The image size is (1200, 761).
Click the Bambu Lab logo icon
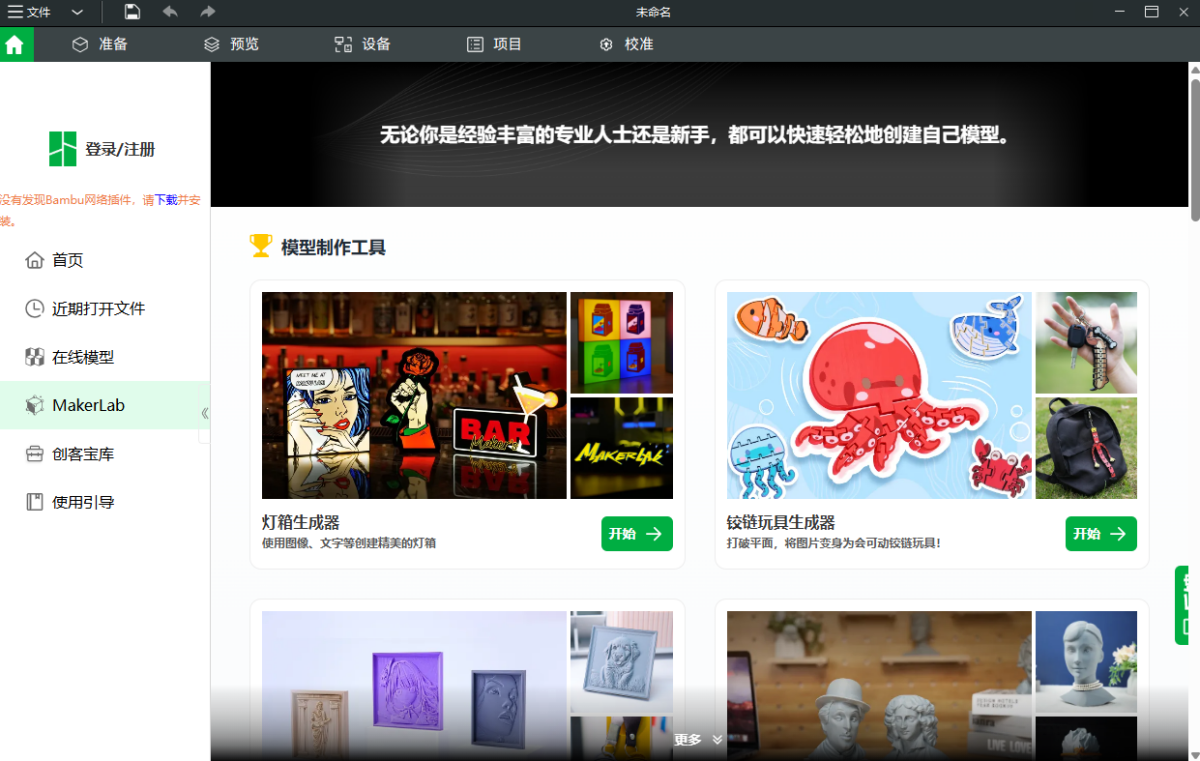point(63,149)
